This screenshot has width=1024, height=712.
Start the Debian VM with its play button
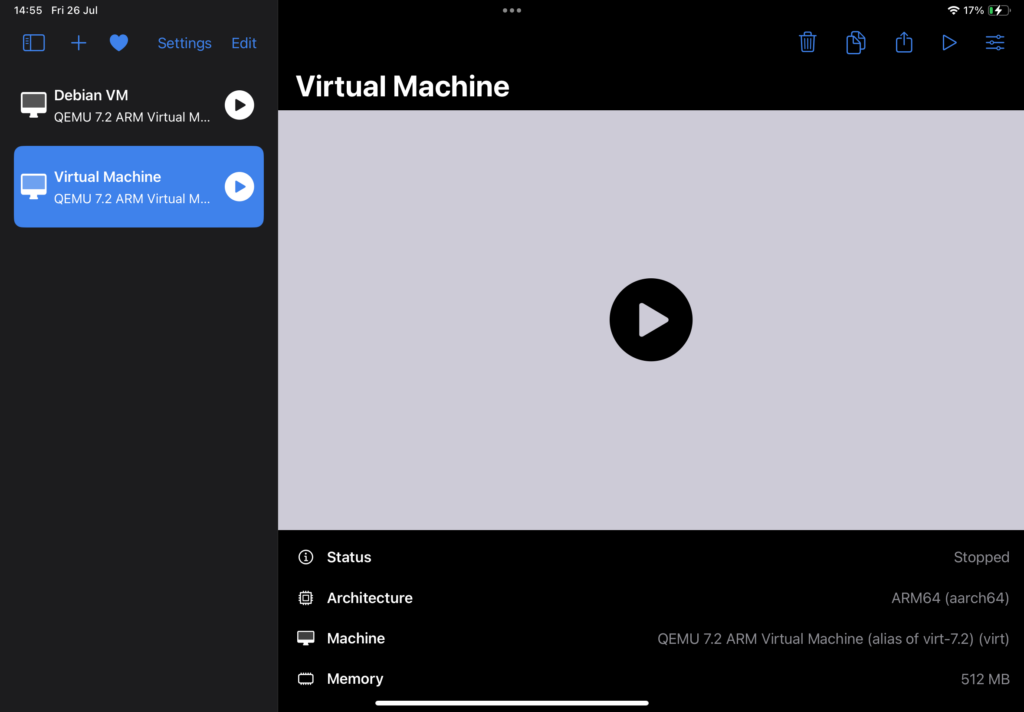coord(239,105)
